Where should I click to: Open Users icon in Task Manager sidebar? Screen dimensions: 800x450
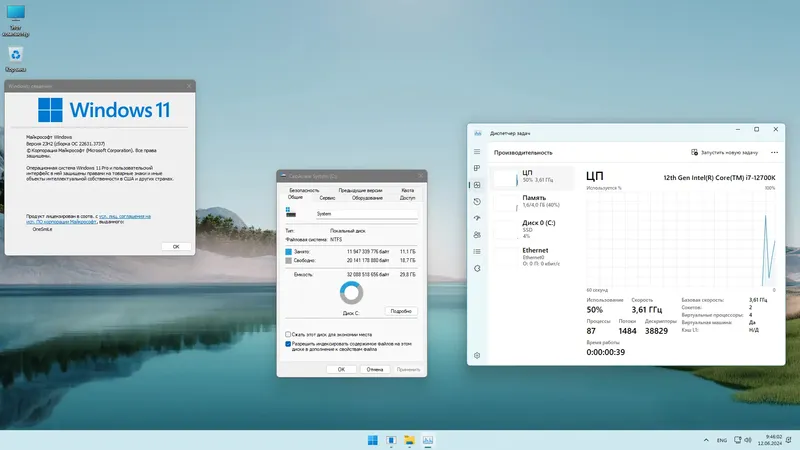click(x=477, y=235)
